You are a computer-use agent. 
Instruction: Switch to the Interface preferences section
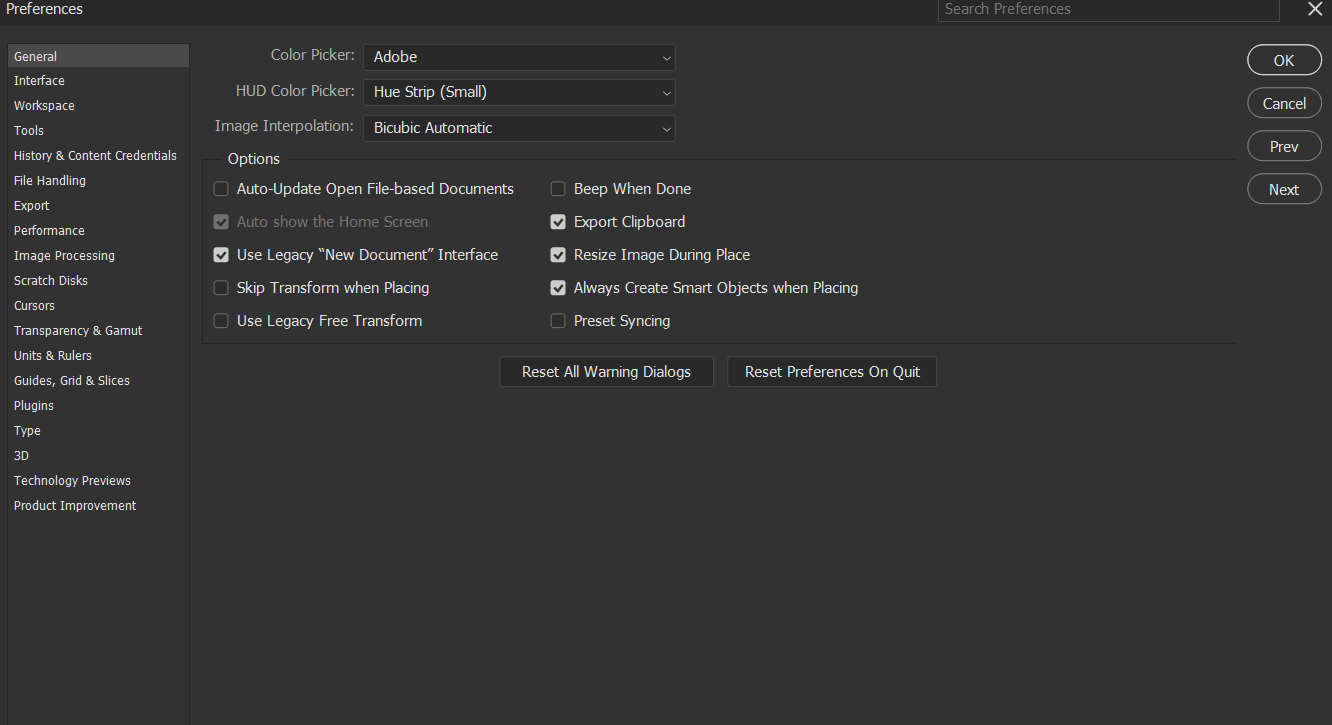pos(39,80)
